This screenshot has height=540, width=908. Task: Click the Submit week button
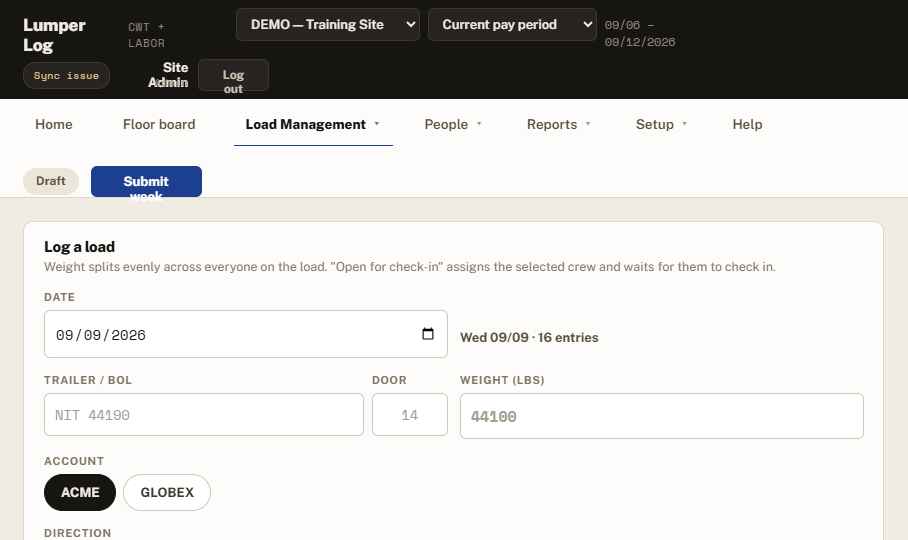pyautogui.click(x=147, y=182)
